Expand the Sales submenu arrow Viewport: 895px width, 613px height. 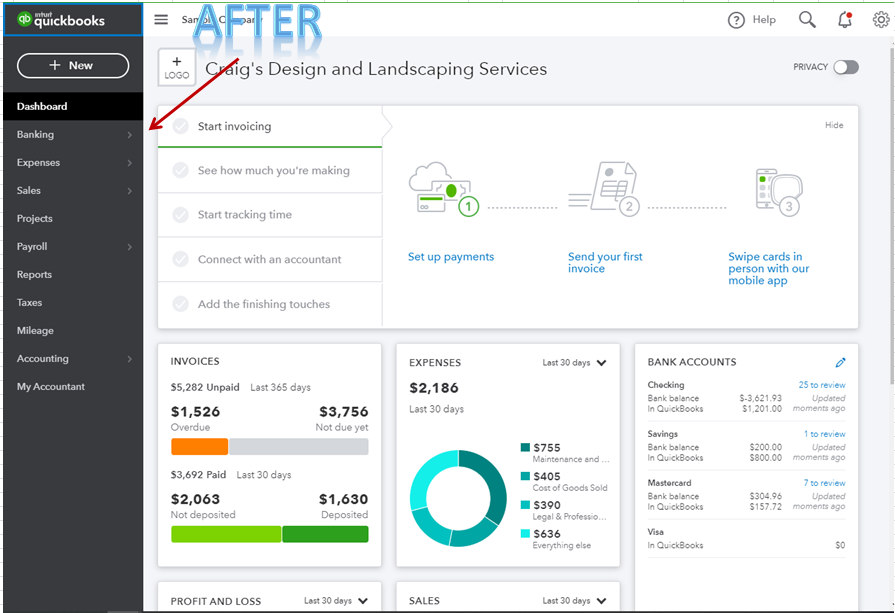coord(130,191)
